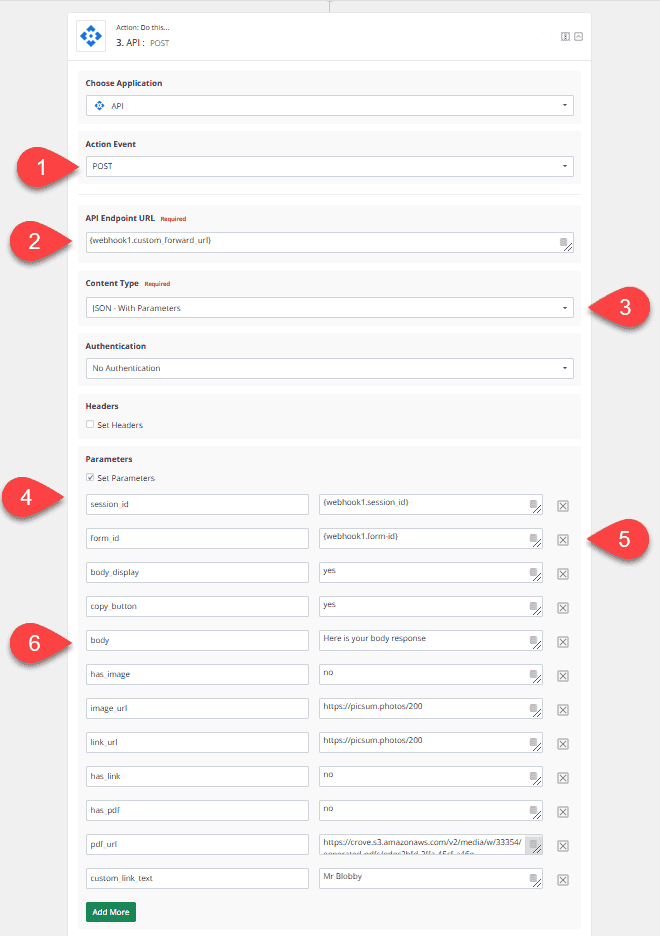Image resolution: width=660 pixels, height=936 pixels.
Task: Click the image_url parameter name field
Action: coord(197,709)
